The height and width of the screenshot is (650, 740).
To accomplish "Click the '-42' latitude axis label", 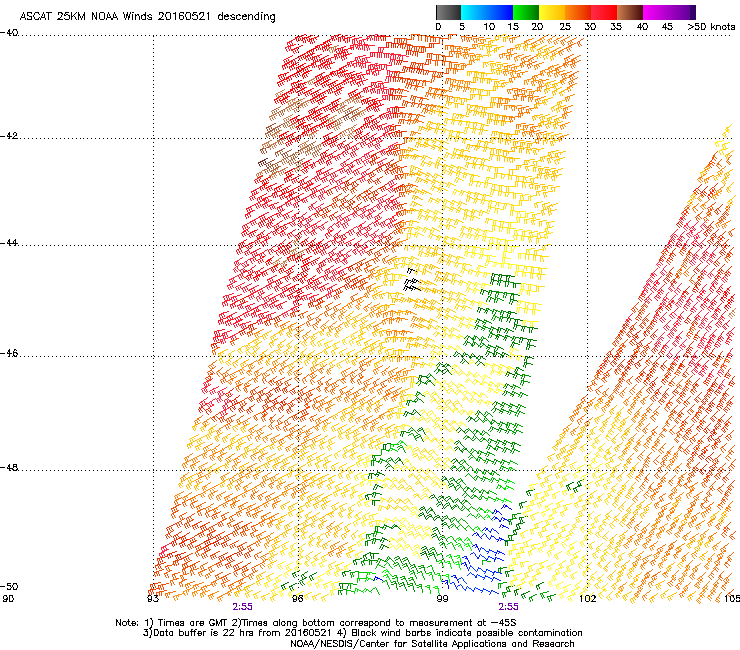I will click(9, 136).
